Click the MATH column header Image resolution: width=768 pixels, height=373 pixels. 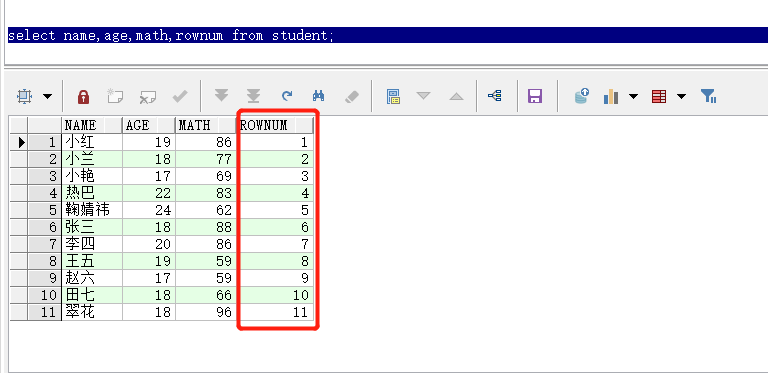(x=205, y=125)
